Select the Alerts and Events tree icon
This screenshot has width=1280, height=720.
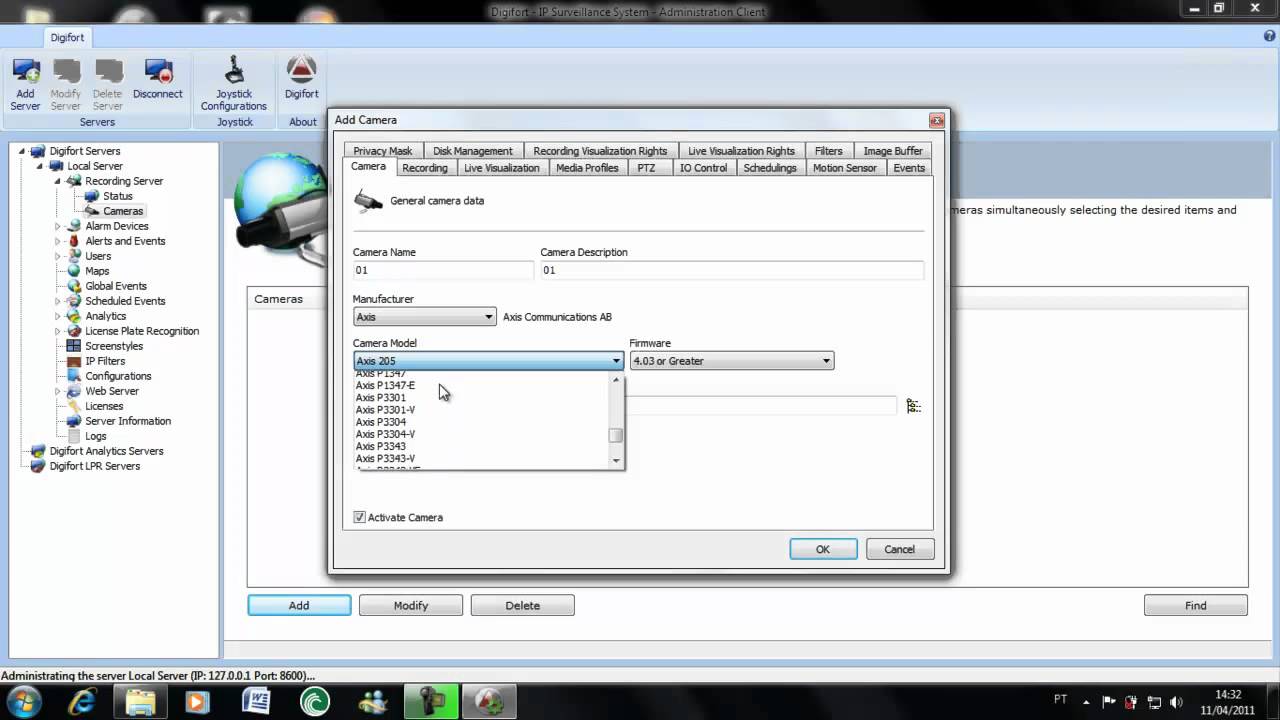coord(74,241)
